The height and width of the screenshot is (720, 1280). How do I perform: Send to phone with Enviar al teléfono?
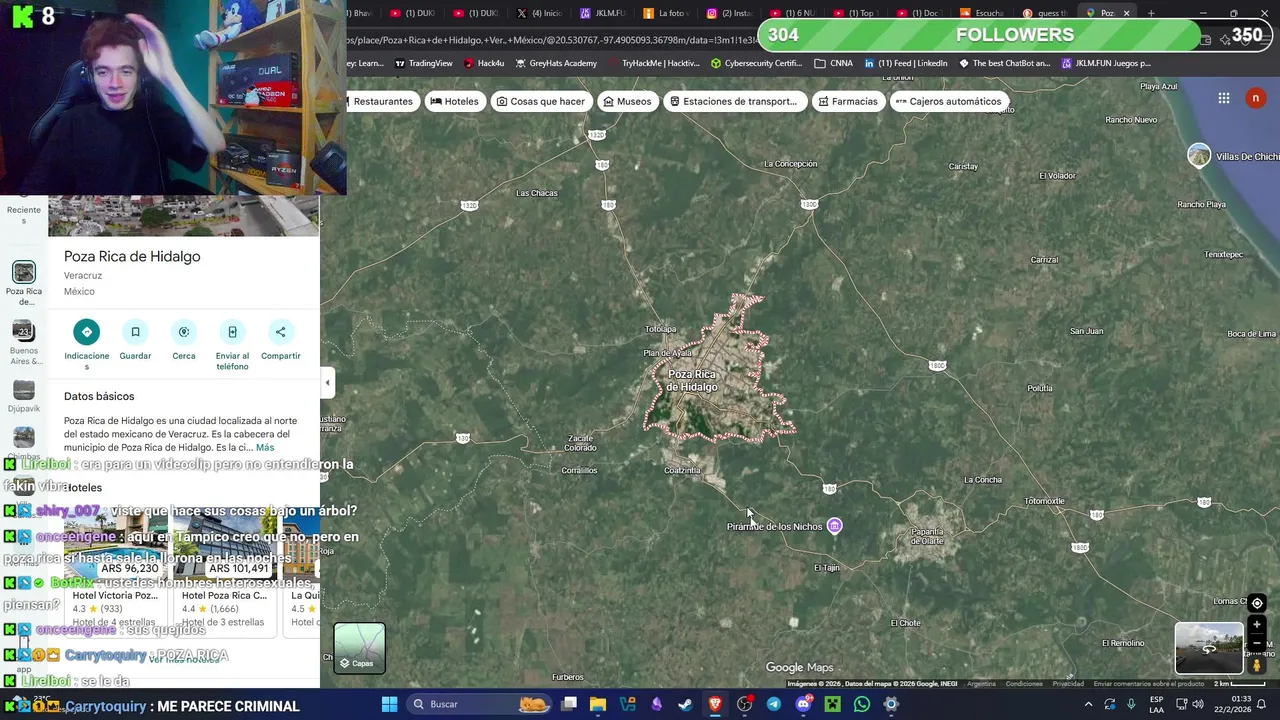232,332
